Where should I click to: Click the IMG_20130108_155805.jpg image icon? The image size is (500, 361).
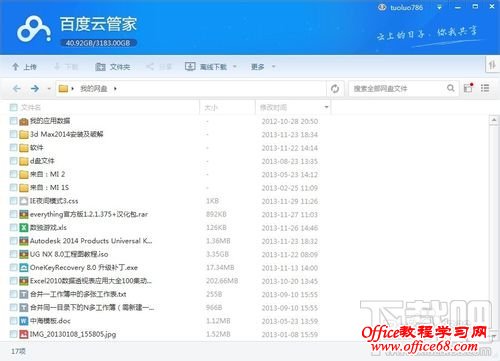[24, 334]
